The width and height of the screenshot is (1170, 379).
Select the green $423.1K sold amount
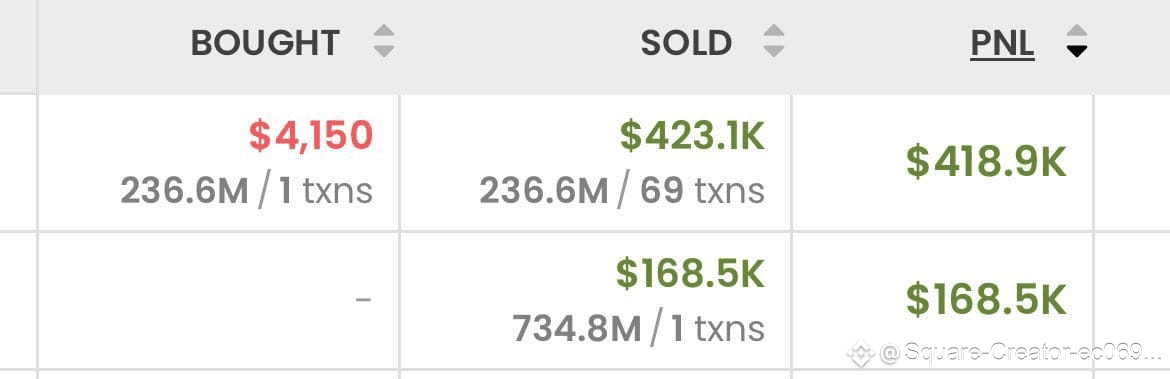pos(692,136)
